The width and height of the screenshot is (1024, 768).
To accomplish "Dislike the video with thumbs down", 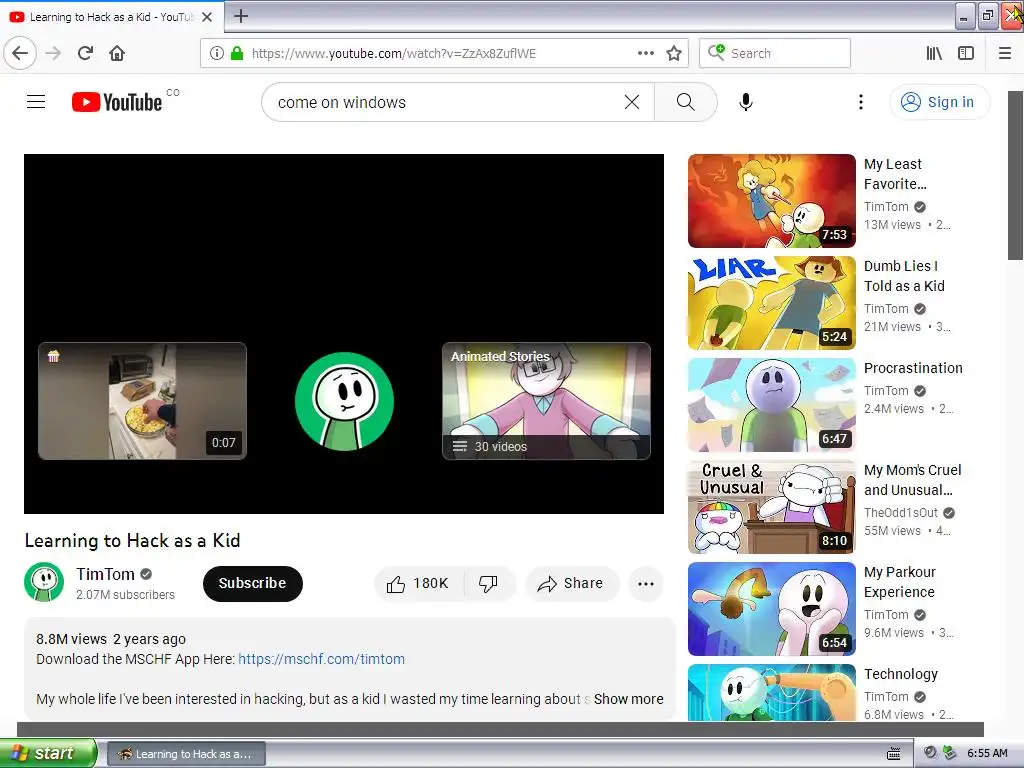I will click(x=488, y=583).
